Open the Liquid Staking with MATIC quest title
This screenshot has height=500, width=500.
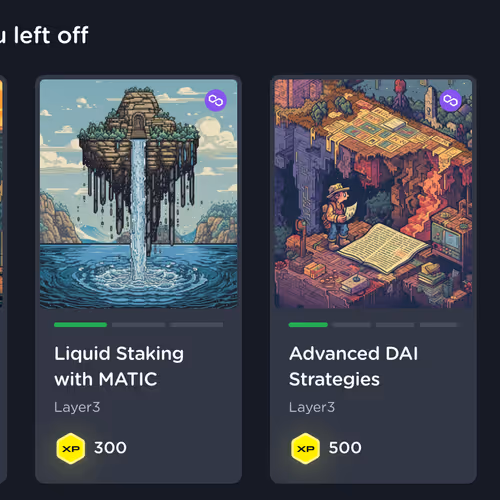pyautogui.click(x=119, y=366)
